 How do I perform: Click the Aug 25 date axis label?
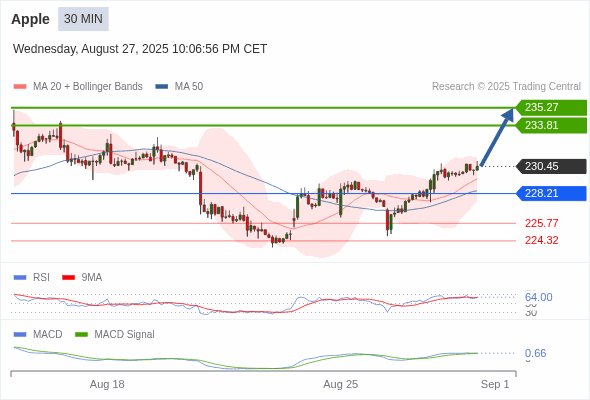[x=341, y=384]
